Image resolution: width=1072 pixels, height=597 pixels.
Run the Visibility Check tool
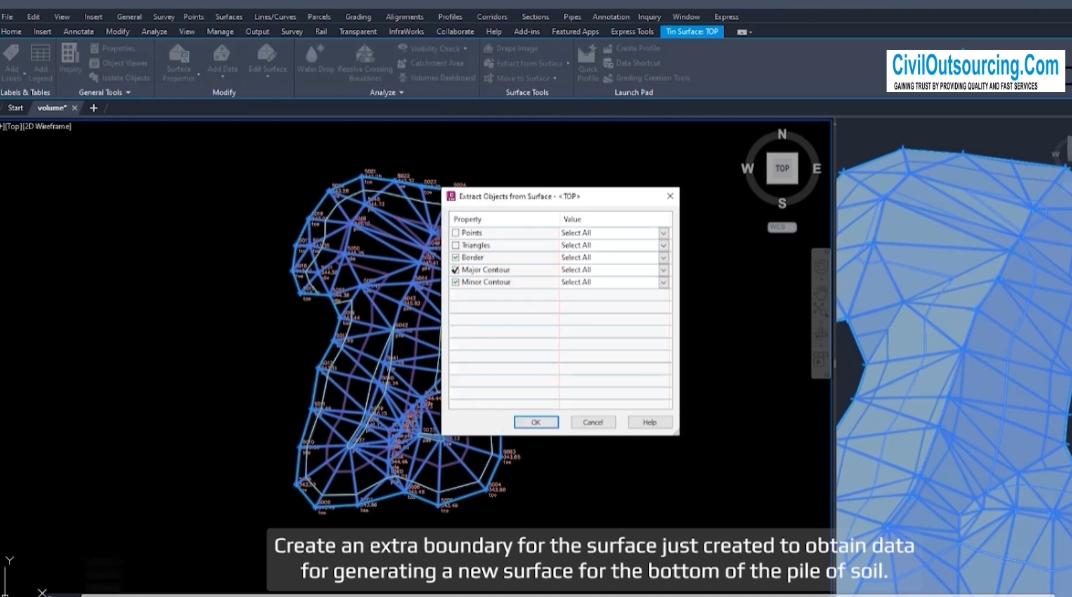pyautogui.click(x=432, y=49)
